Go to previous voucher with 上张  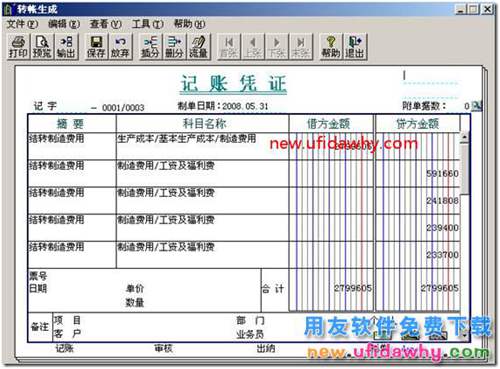253,47
